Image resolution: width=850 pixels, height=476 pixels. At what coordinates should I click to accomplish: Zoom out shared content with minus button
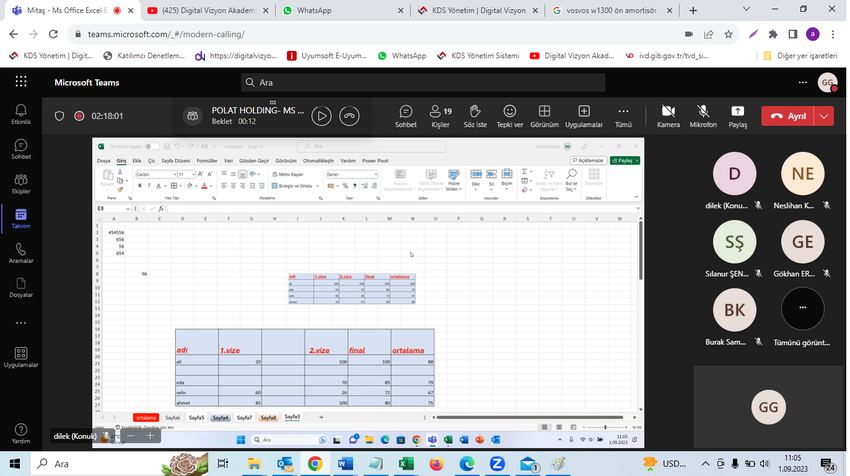131,435
